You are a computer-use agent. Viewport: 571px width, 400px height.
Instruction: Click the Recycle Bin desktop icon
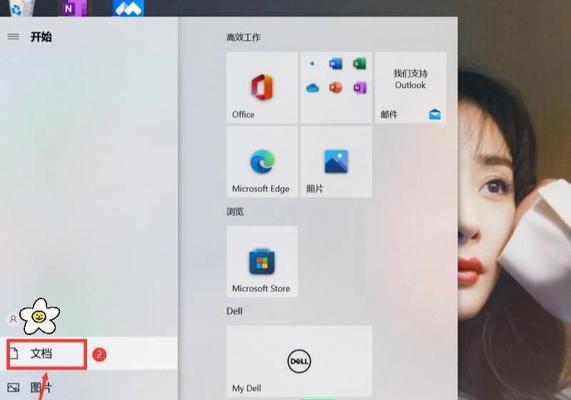coord(19,8)
